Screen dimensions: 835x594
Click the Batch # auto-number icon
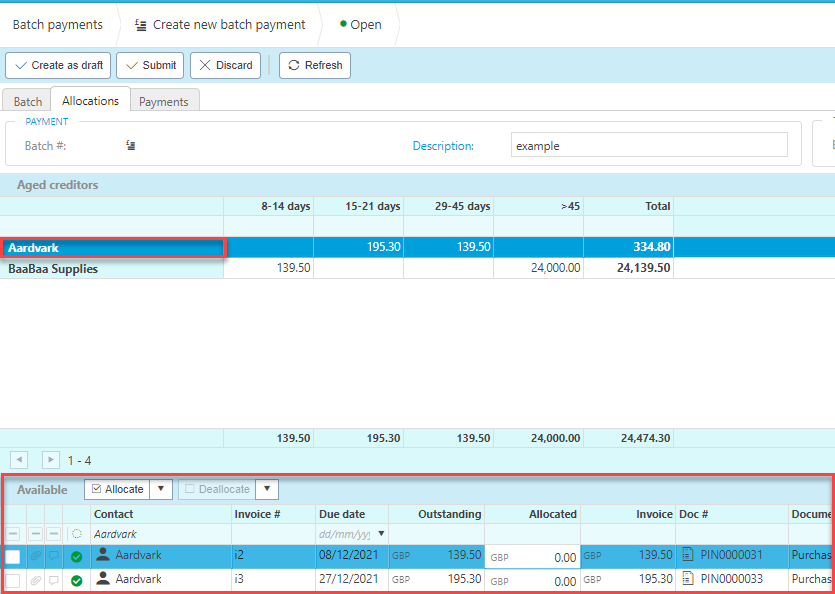tap(130, 146)
